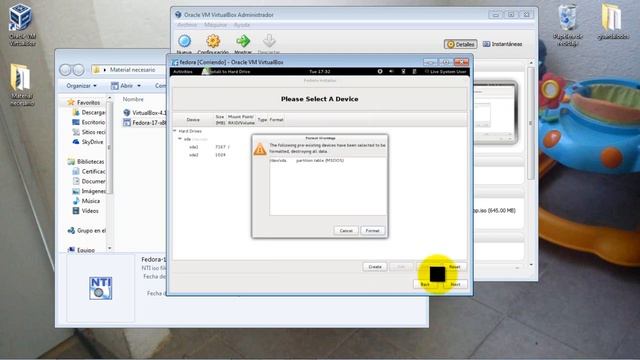Image resolution: width=640 pixels, height=360 pixels.
Task: Click warning triangle icon in dialog
Action: click(260, 149)
